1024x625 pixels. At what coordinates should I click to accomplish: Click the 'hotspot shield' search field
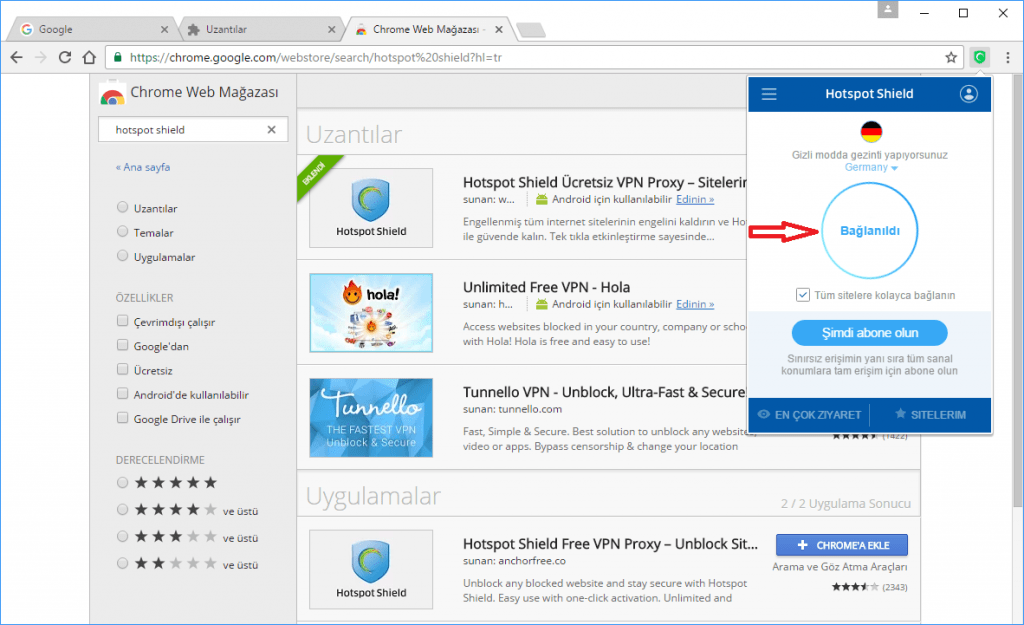(170, 129)
